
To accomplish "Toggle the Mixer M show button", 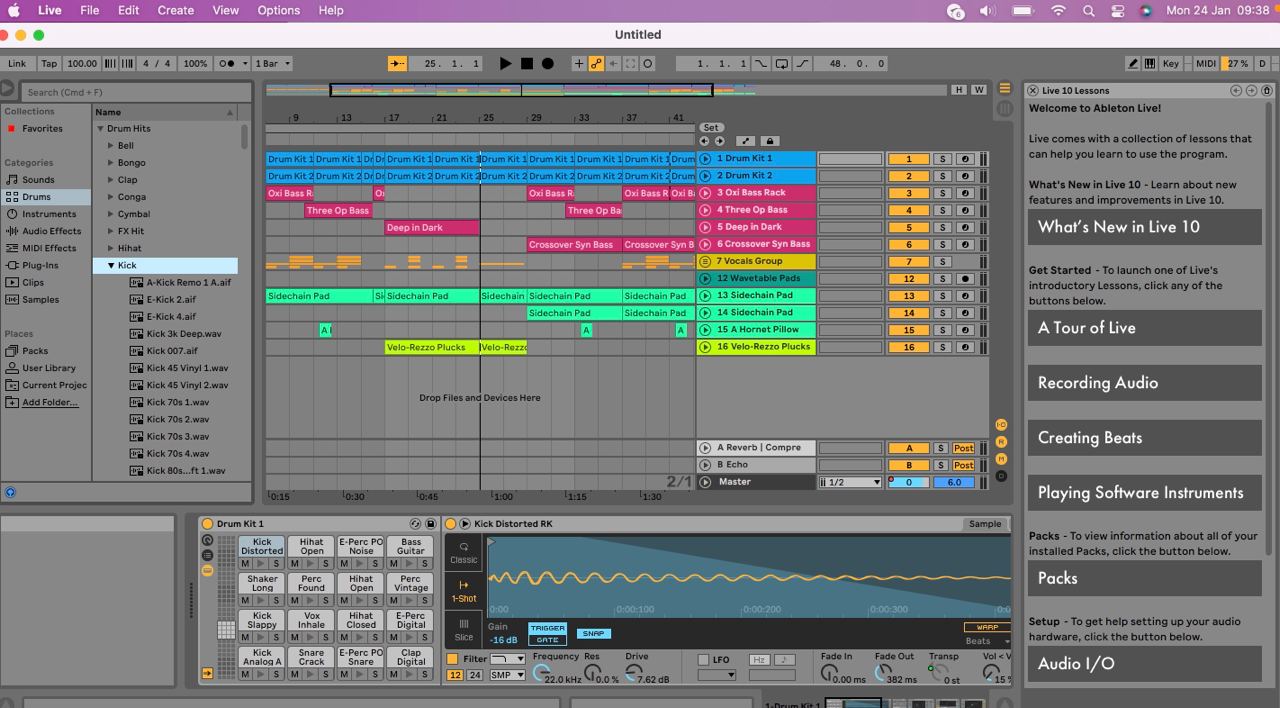I will (1001, 459).
